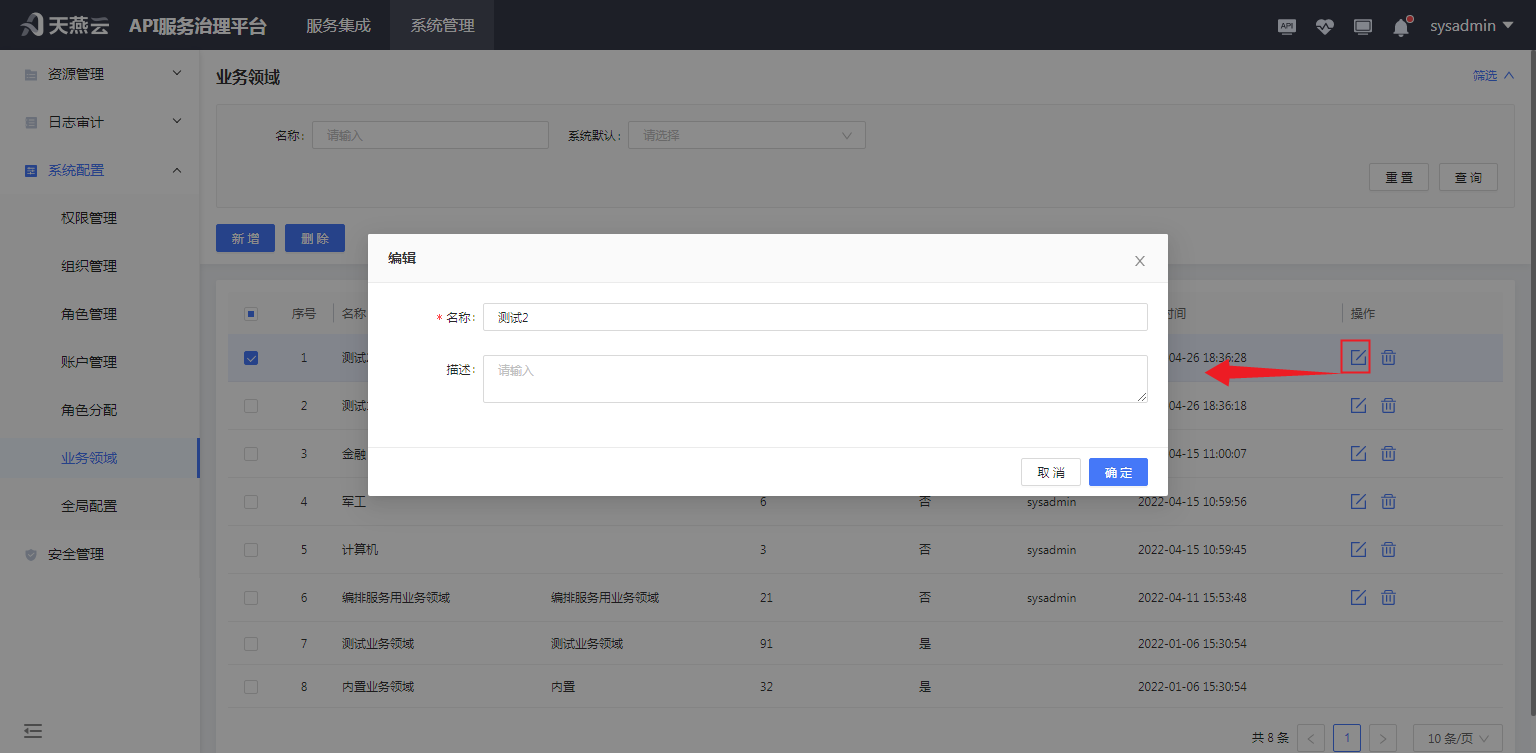Select the header checkbox to select all rows
The width and height of the screenshot is (1536, 753).
[x=250, y=313]
